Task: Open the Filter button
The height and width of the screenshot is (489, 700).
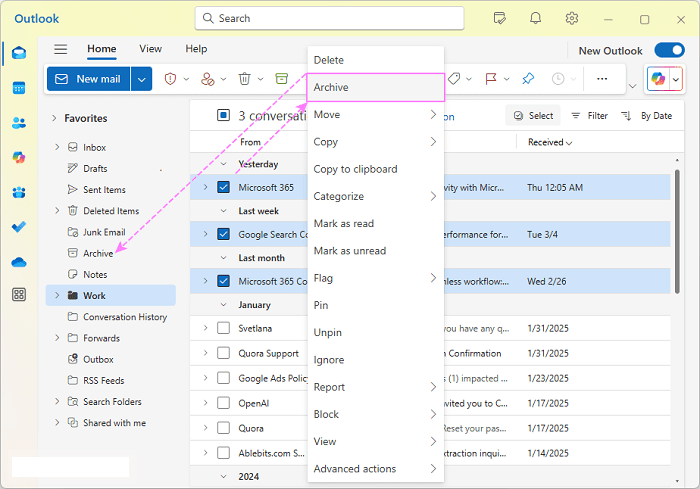Action: [589, 116]
